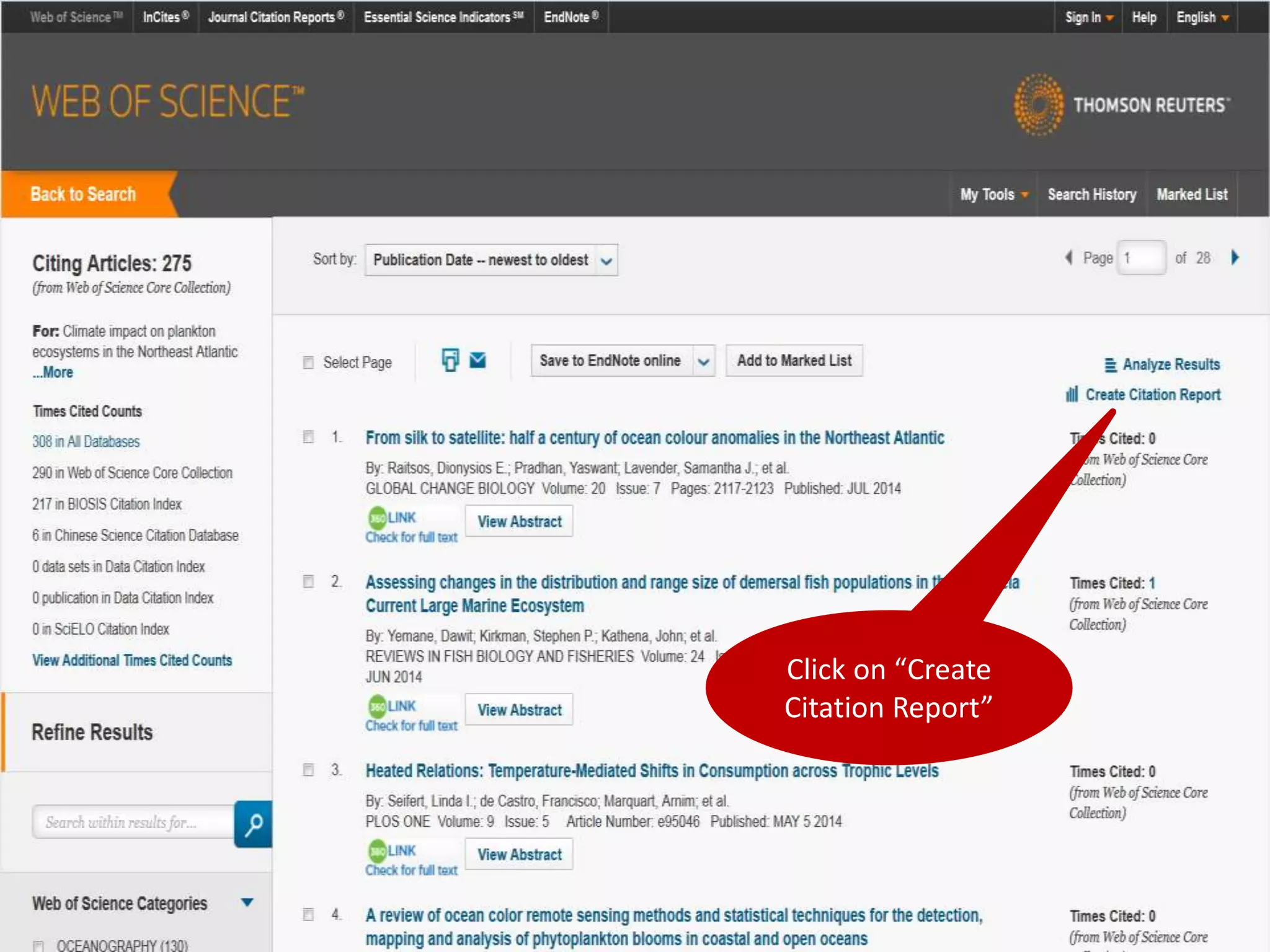This screenshot has width=1270, height=952.
Task: Click the Analyze Results icon
Action: point(1110,365)
